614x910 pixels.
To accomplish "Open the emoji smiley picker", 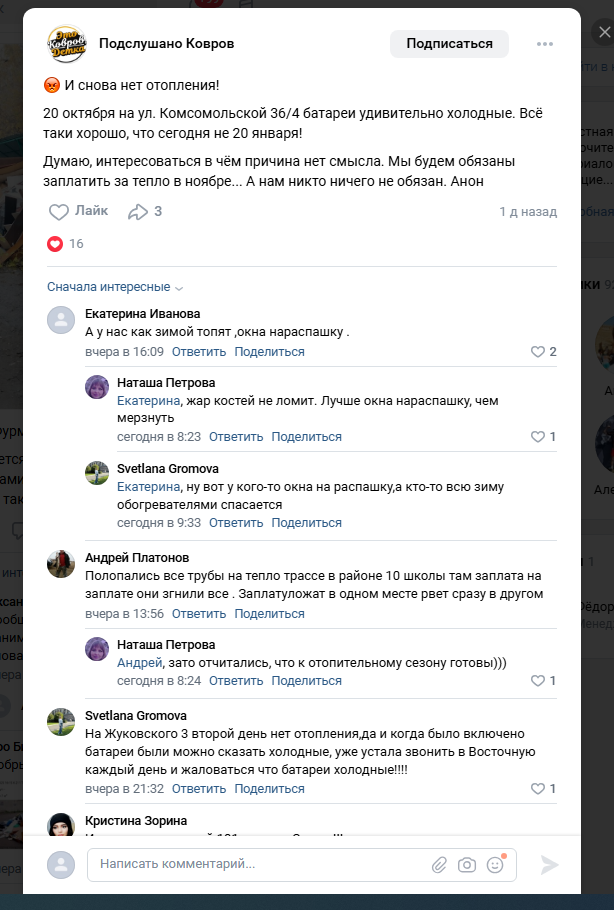I will pyautogui.click(x=495, y=865).
